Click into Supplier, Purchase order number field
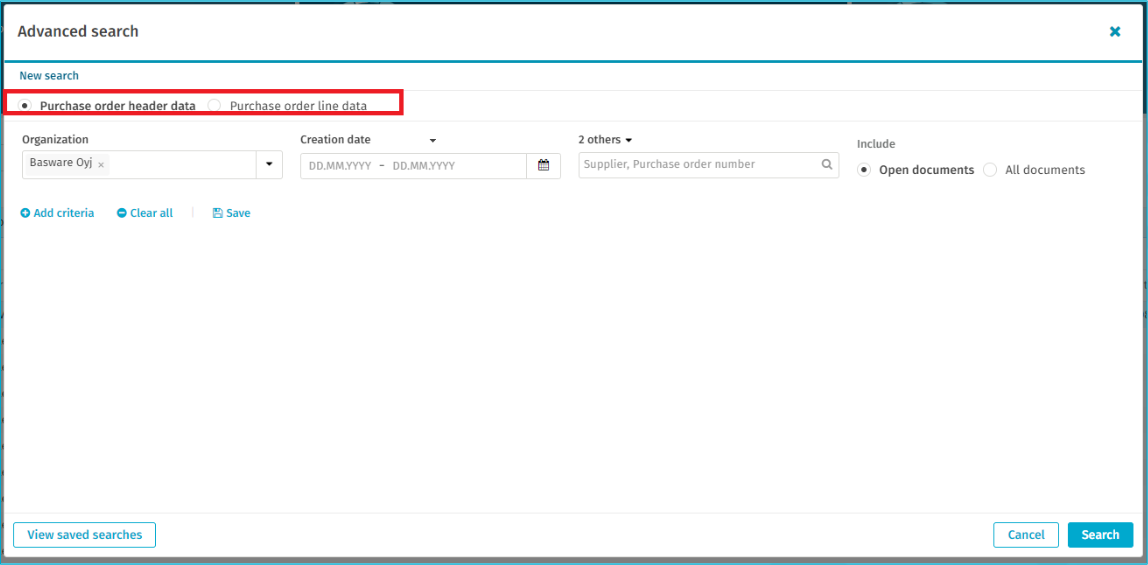This screenshot has width=1148, height=565. 698,165
